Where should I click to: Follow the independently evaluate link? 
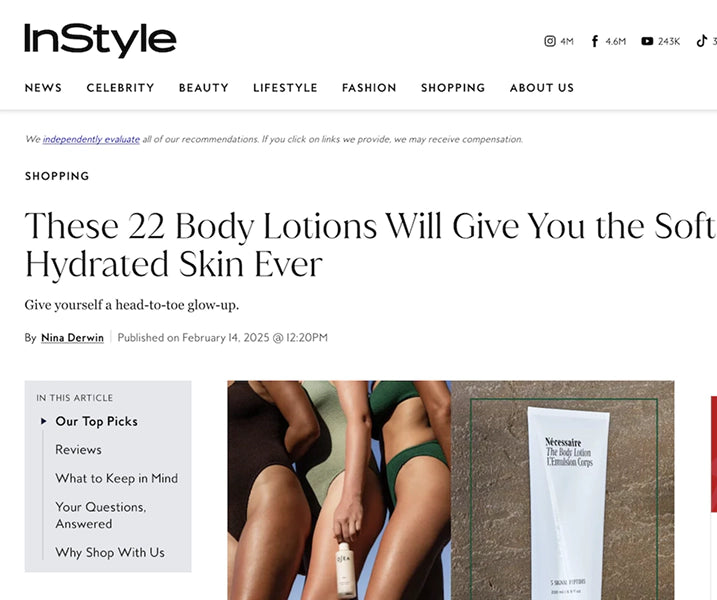91,139
